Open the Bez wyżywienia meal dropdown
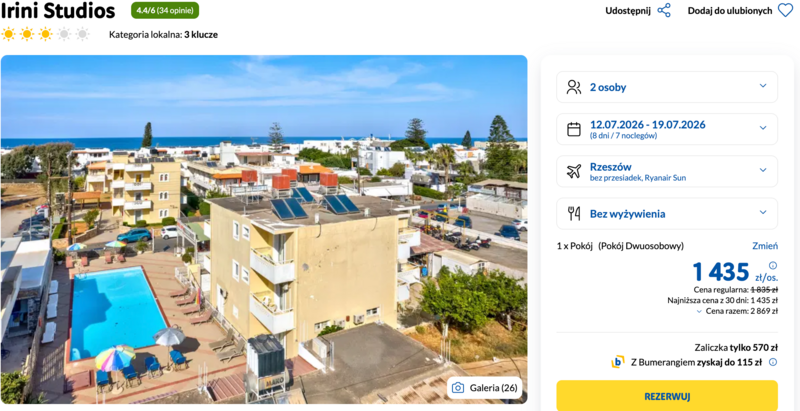This screenshot has width=800, height=411. click(x=763, y=213)
